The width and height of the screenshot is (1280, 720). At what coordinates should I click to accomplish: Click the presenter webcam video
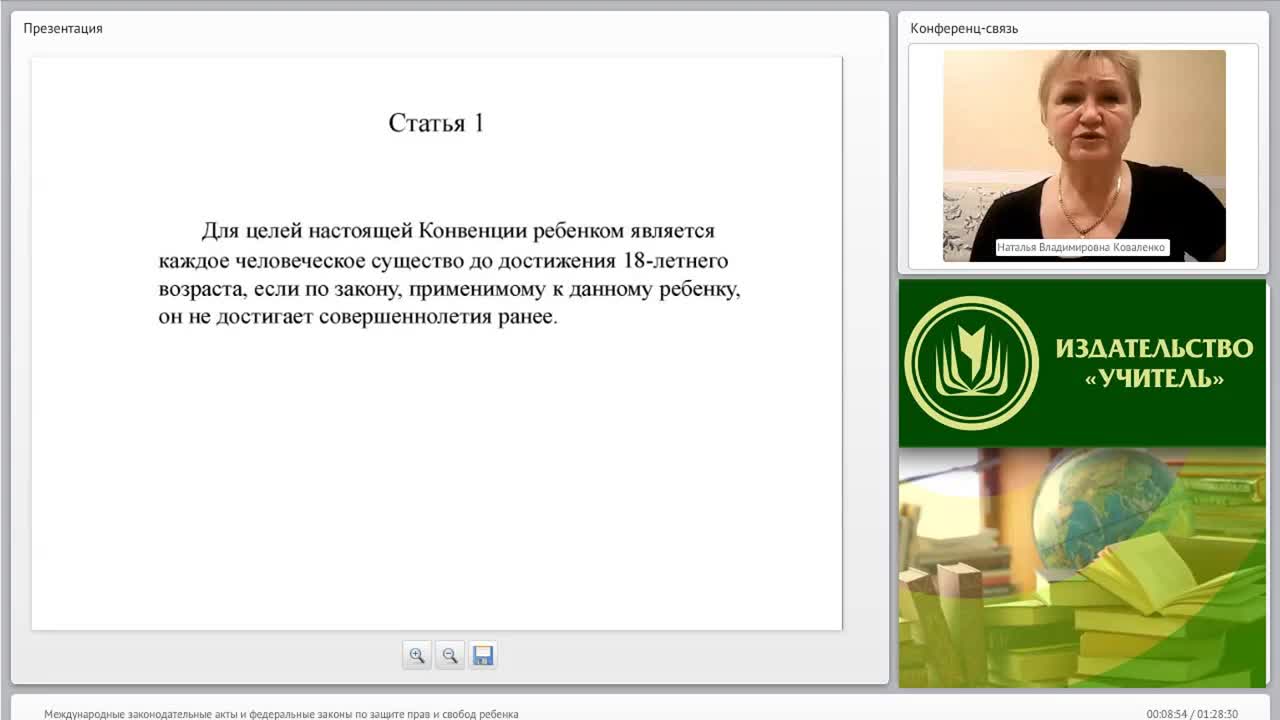pos(1084,156)
